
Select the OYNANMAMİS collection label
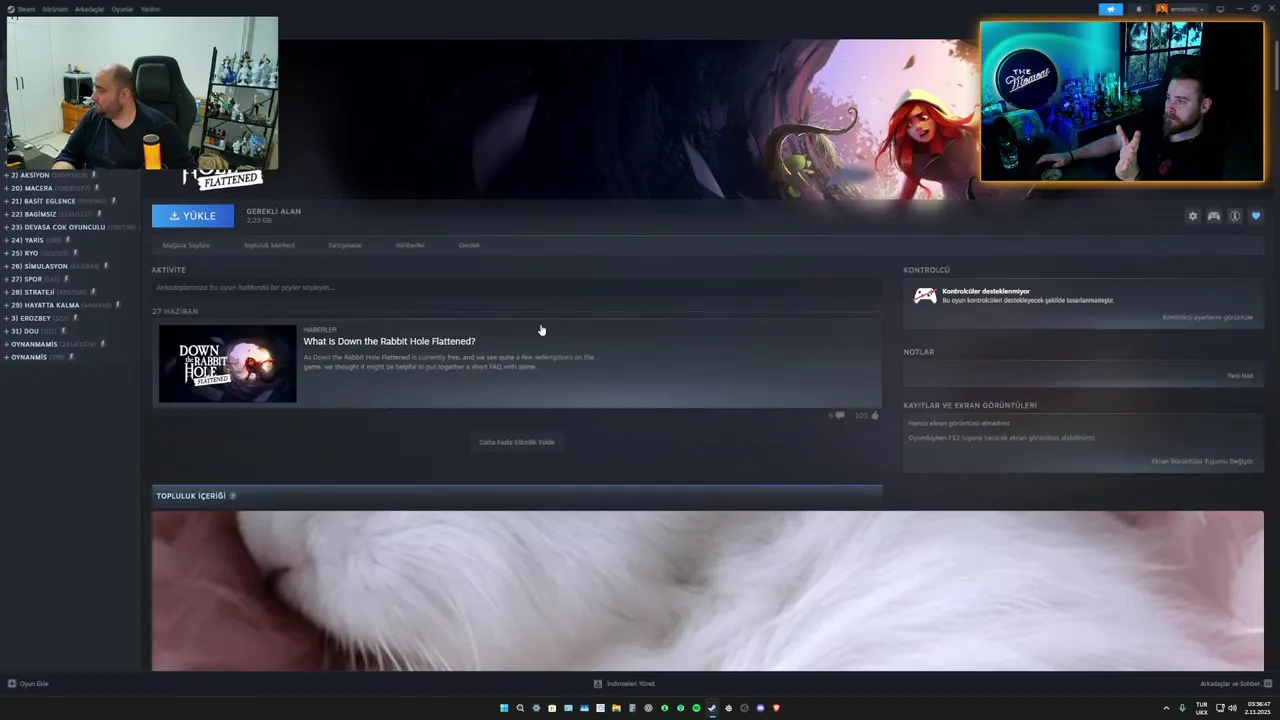[34, 344]
